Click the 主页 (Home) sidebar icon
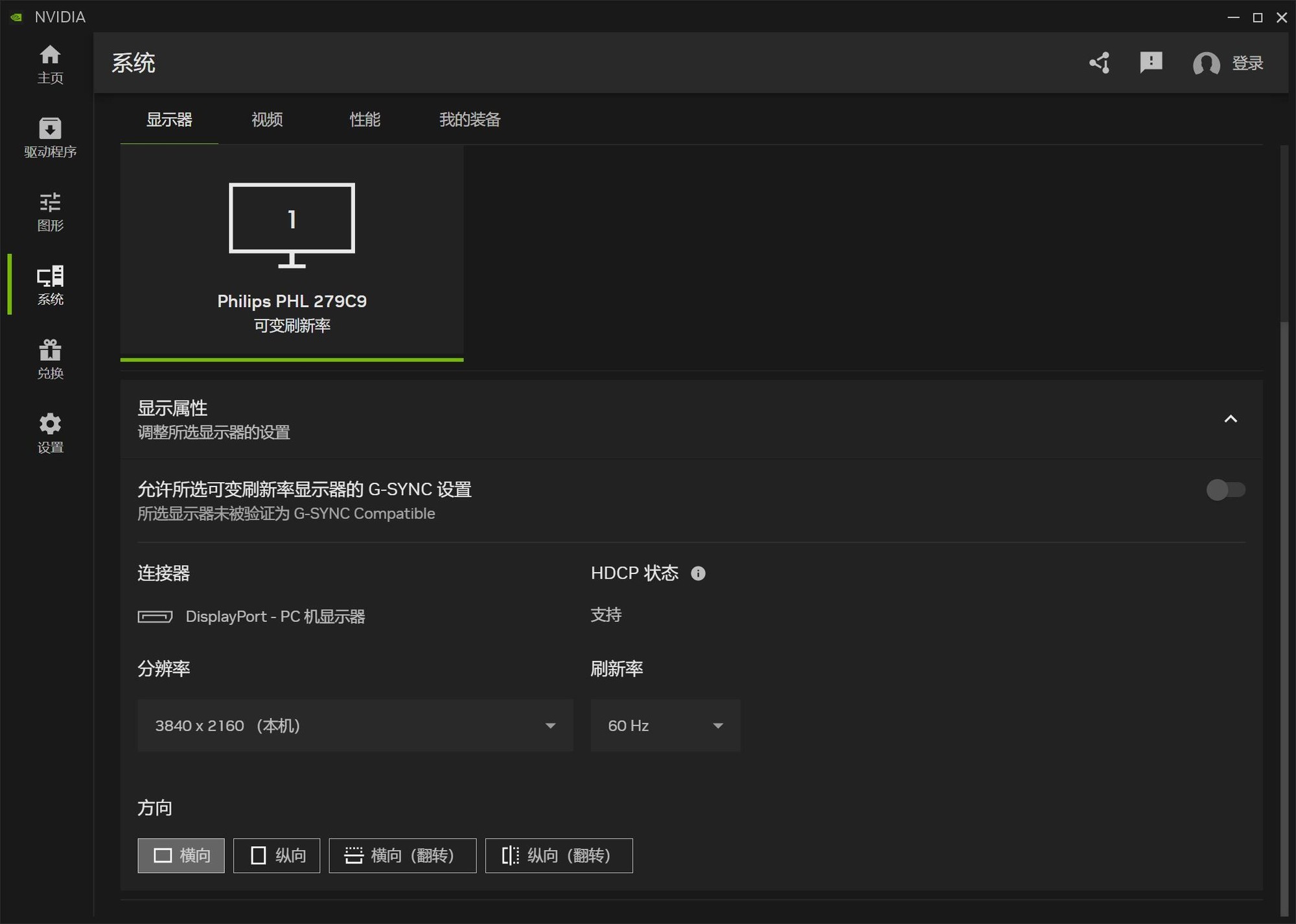Screen dimensions: 1296x924 coord(50,62)
